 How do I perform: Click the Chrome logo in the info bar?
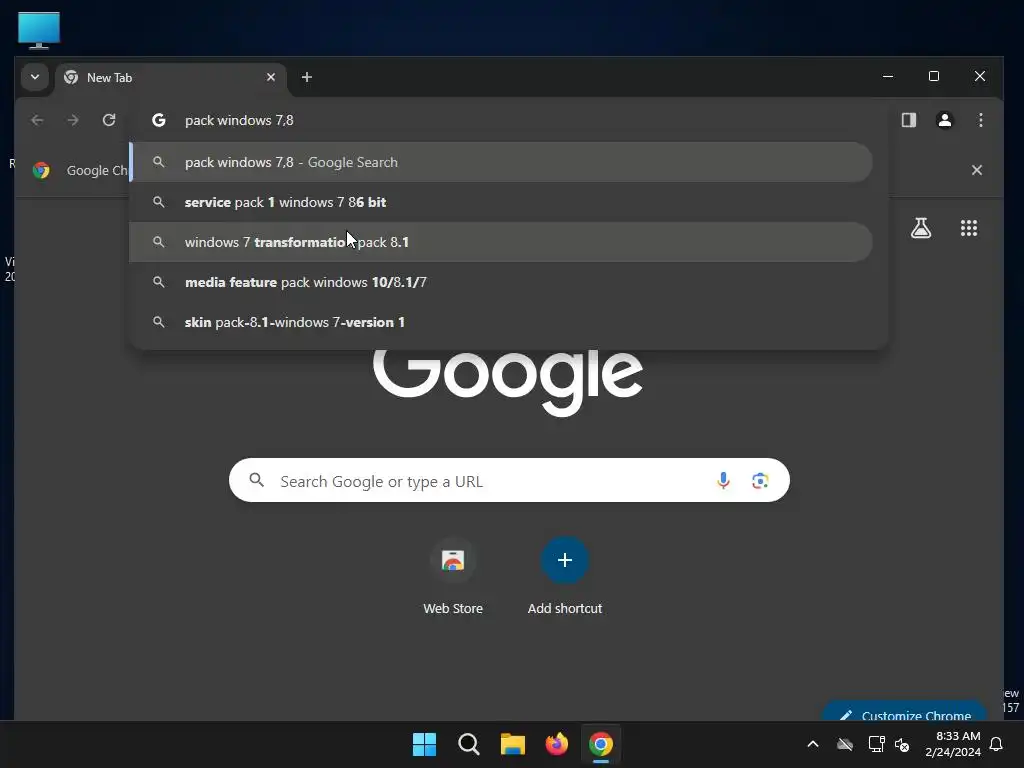41,170
